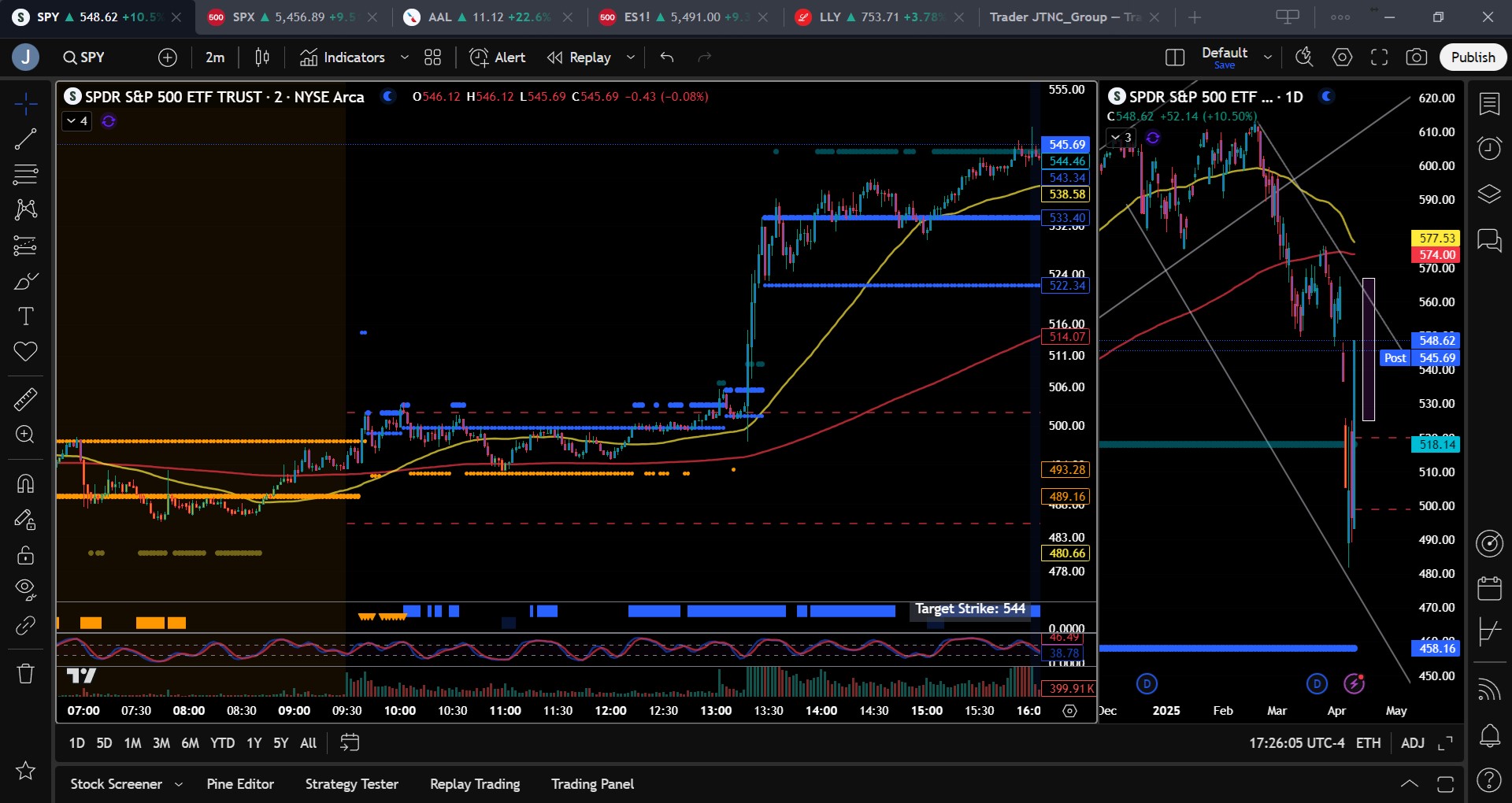Image resolution: width=1512 pixels, height=803 pixels.
Task: Open the notifications bell panel
Action: [x=1489, y=736]
